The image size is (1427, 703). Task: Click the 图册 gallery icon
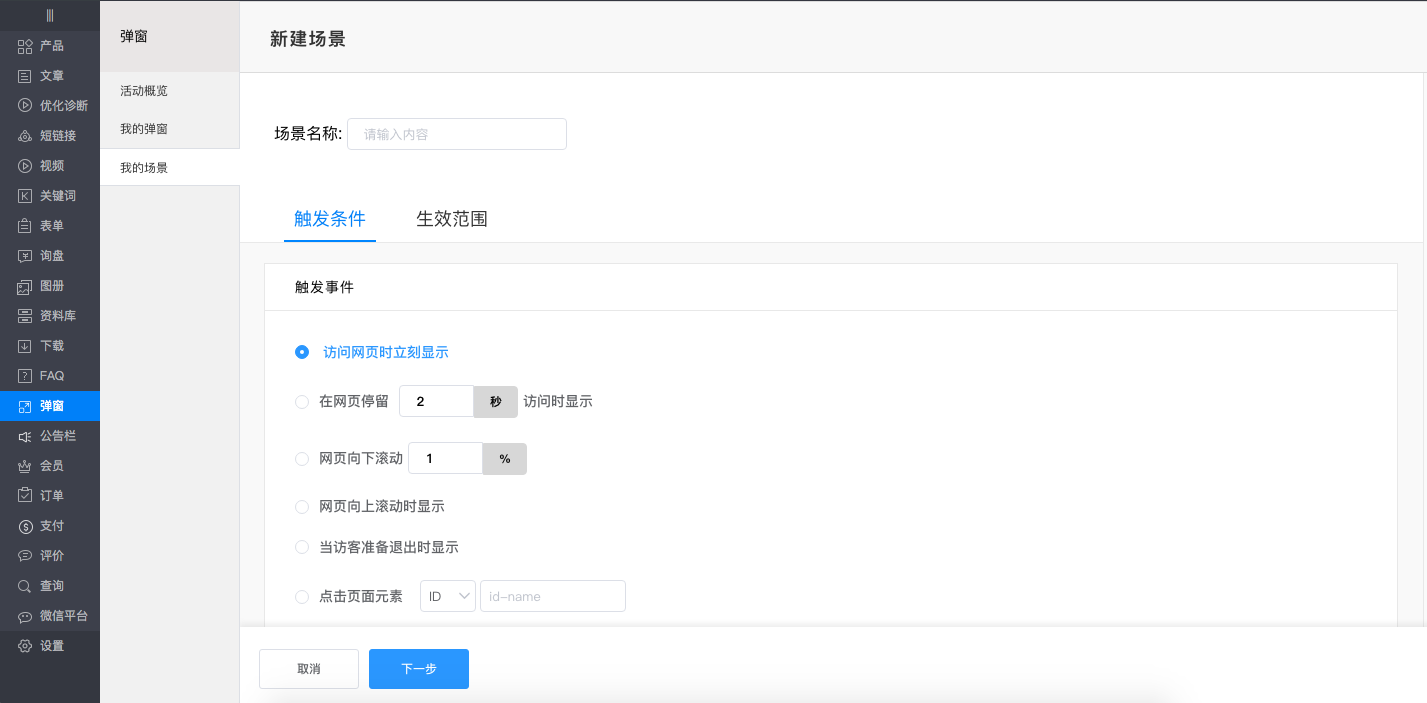click(25, 287)
